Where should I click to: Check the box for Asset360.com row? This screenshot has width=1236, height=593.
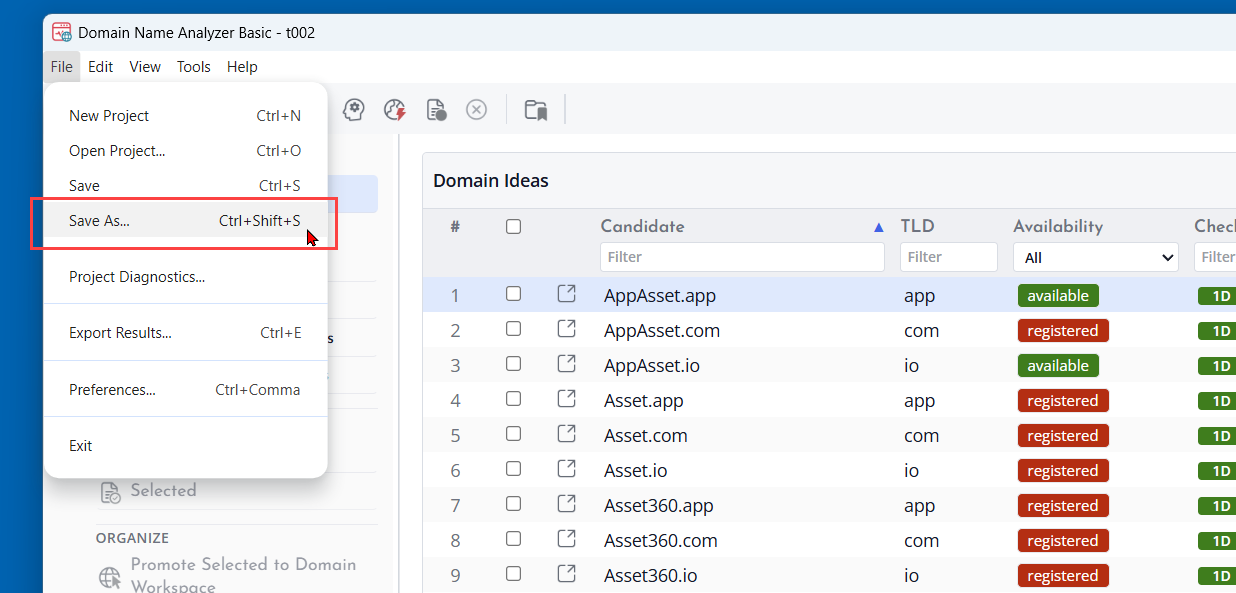513,539
